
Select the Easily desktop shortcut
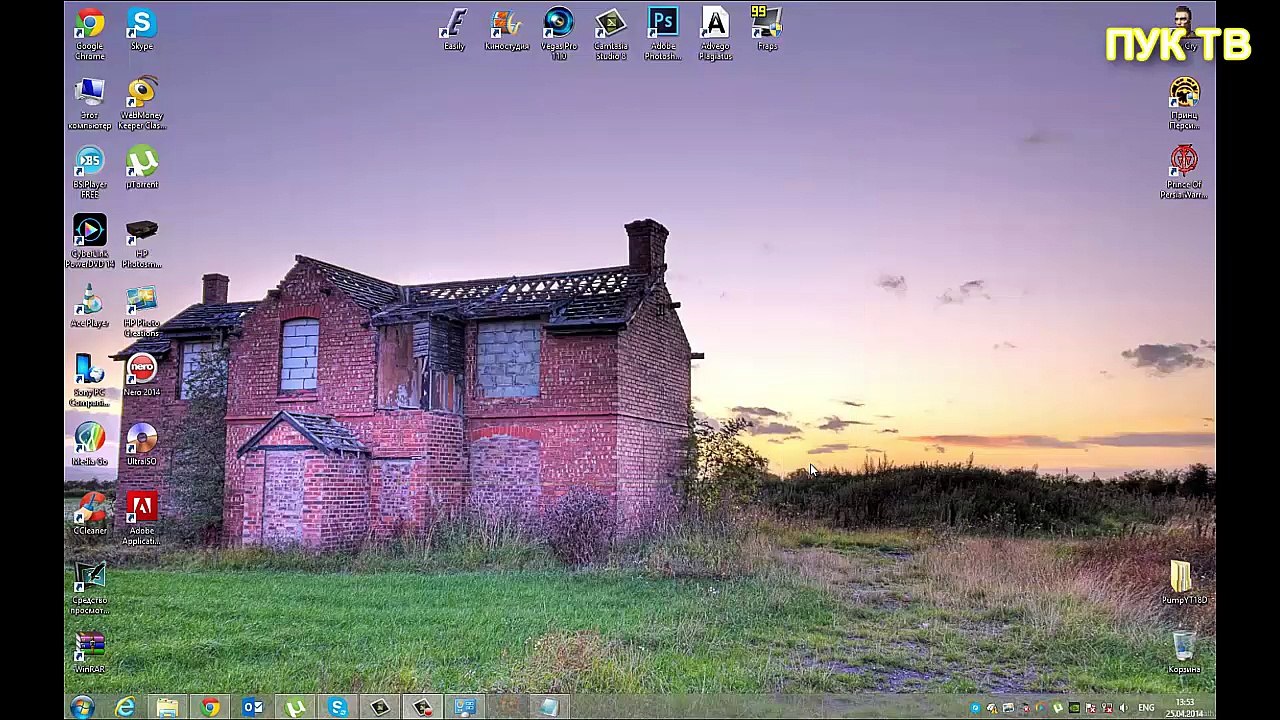[454, 29]
